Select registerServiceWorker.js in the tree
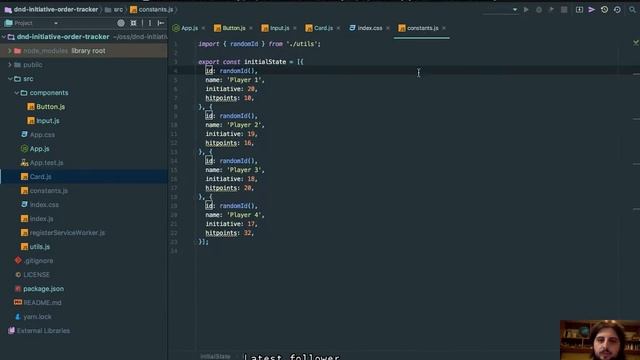 tap(67, 233)
